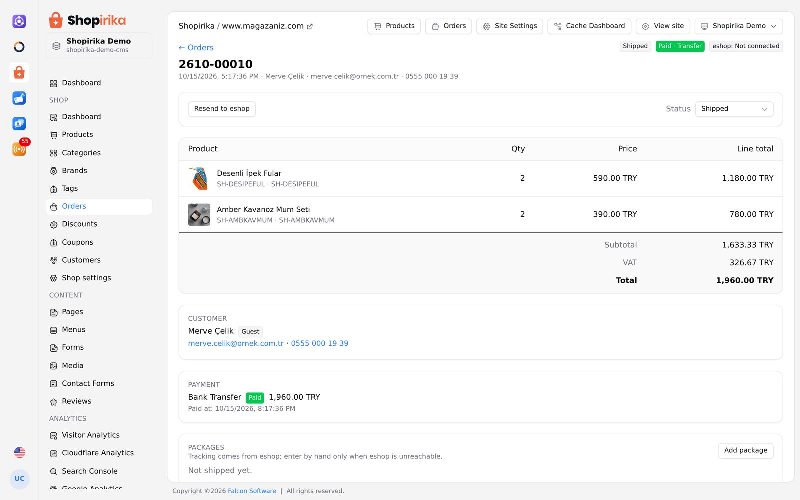Click the Shipped status badge at top
Screen dimensions: 800x500
[635, 46]
